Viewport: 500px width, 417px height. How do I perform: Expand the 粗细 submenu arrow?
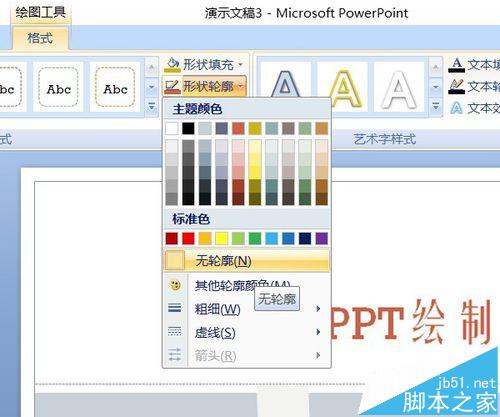(318, 309)
